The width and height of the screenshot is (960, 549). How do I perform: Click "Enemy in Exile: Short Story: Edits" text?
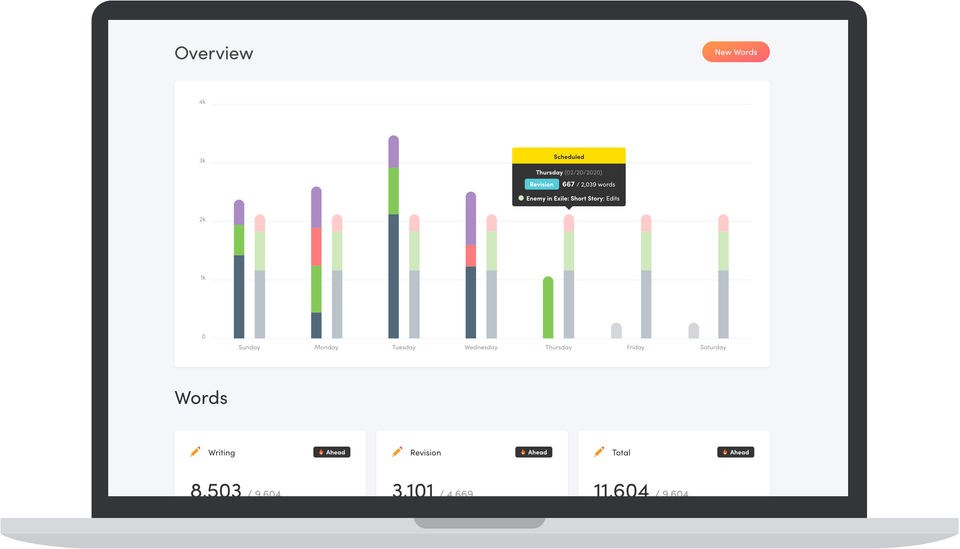pos(572,198)
